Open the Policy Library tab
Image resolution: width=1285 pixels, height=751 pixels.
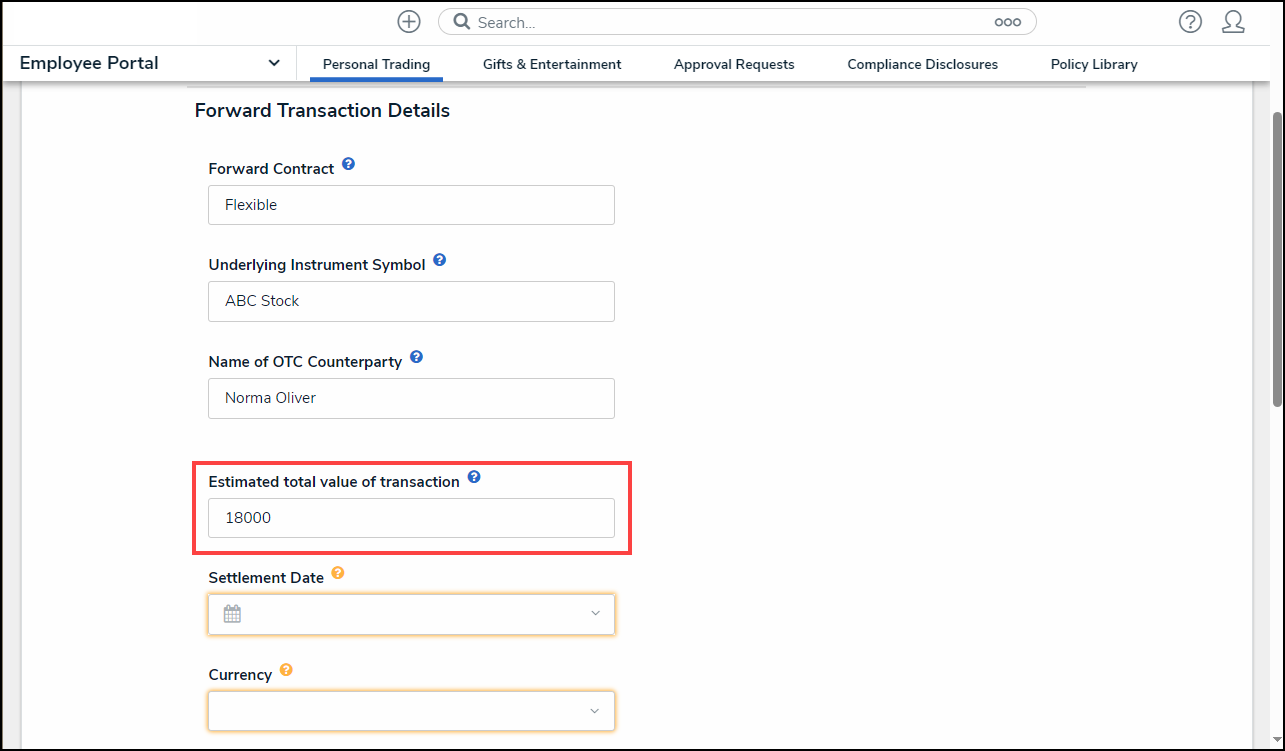(1094, 64)
